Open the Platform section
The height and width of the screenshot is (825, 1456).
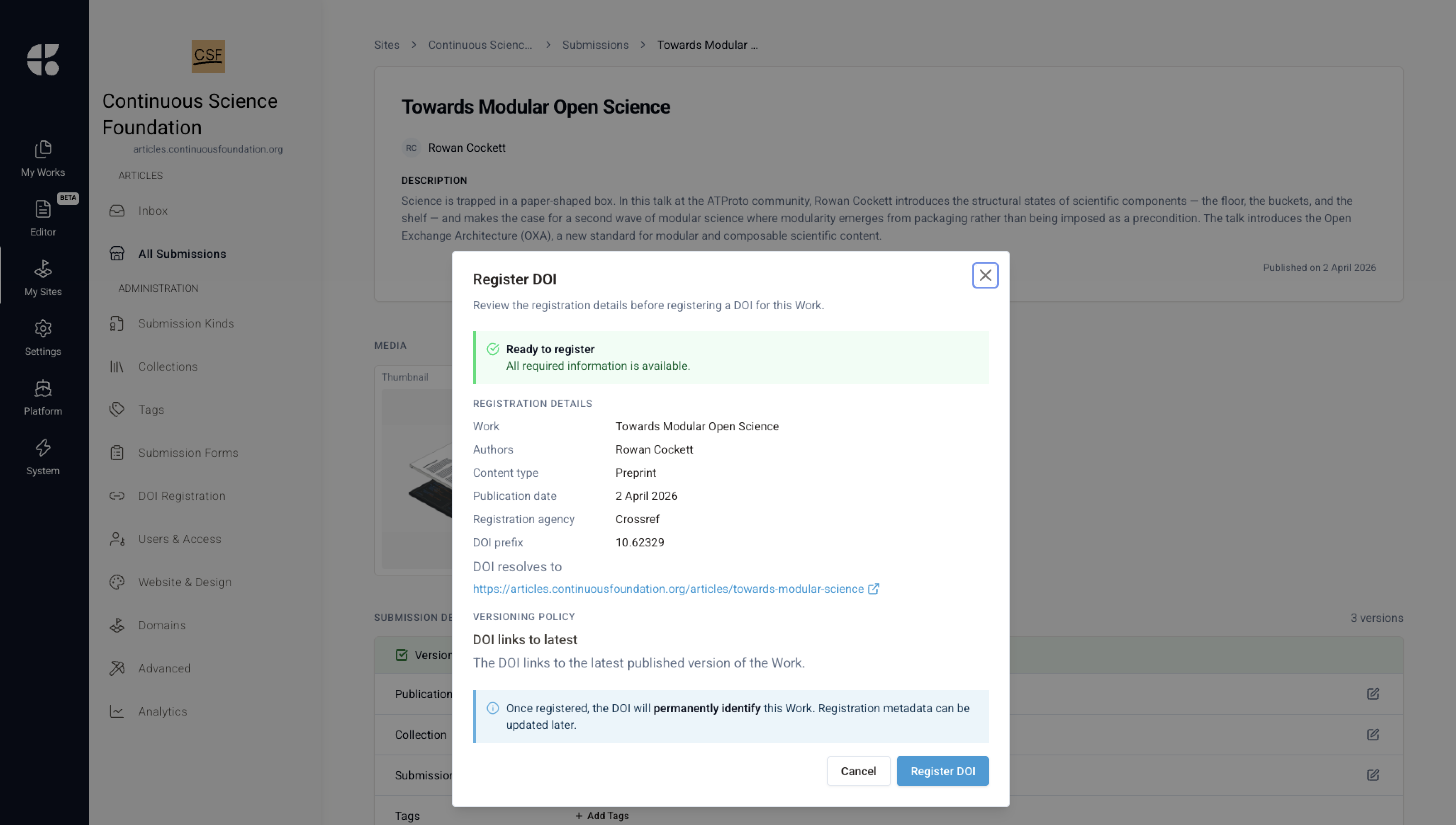click(43, 397)
